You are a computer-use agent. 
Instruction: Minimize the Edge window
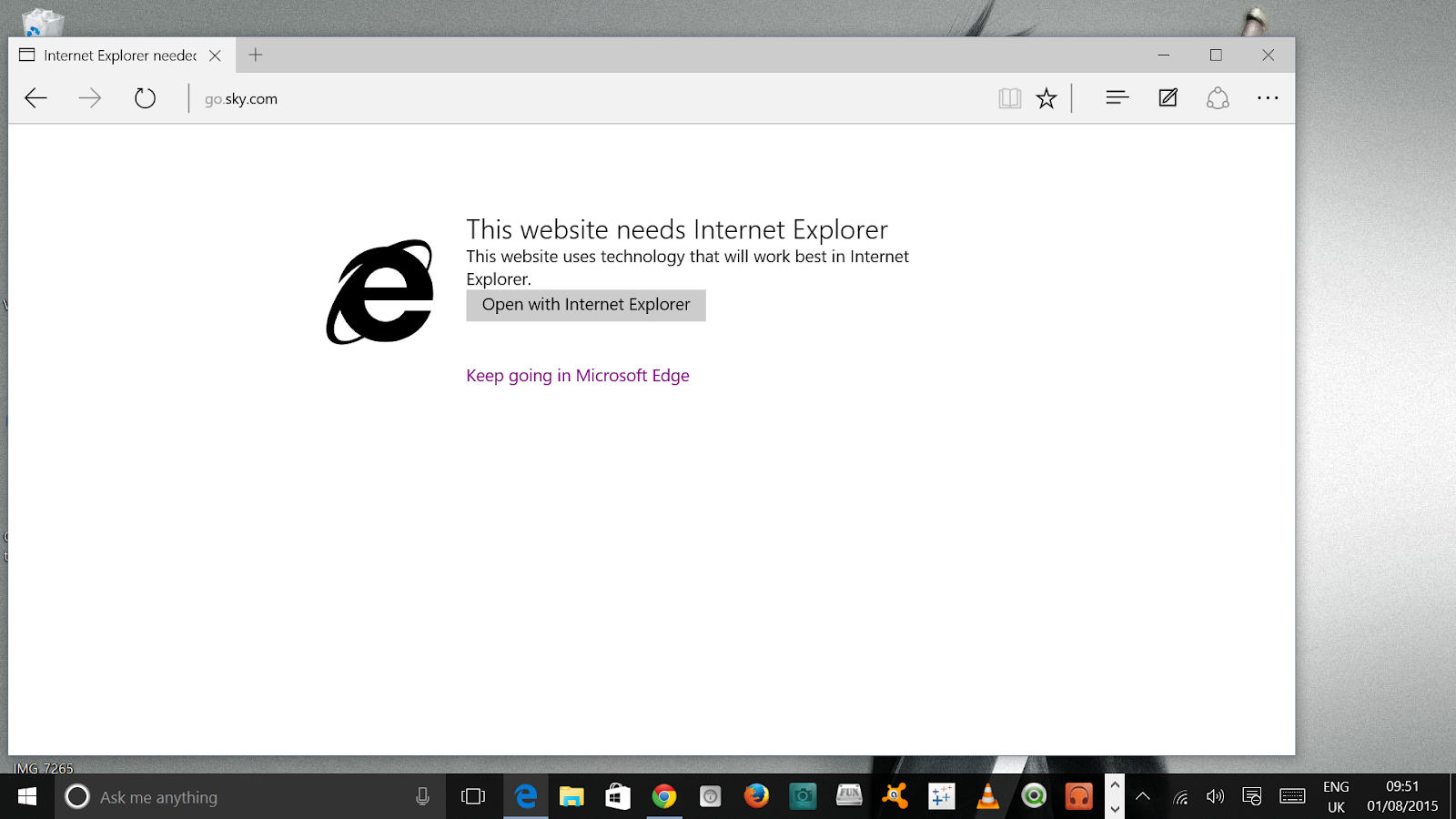coord(1164,56)
